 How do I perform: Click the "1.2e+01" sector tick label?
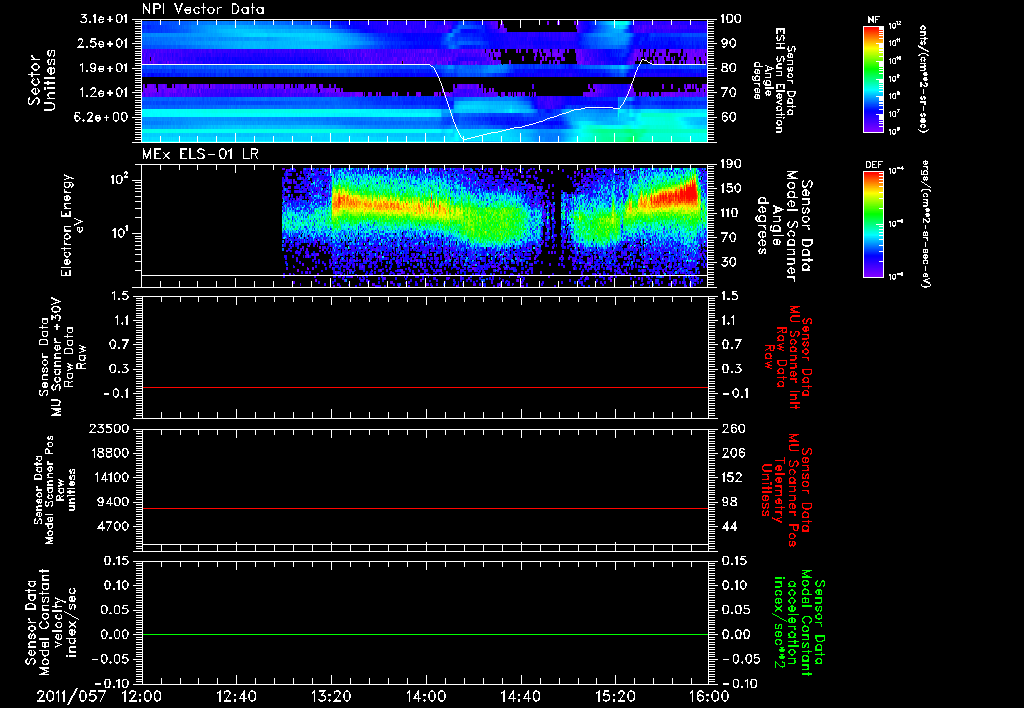pyautogui.click(x=104, y=93)
